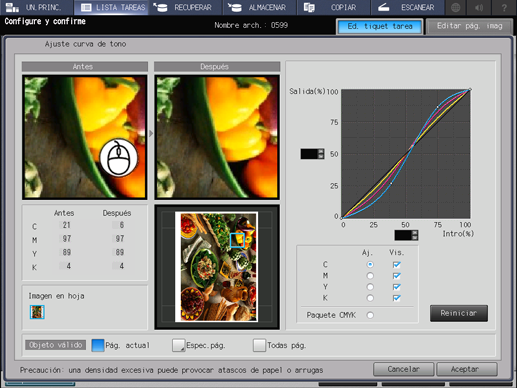Select the Imagen en hoja thumbnail
The width and height of the screenshot is (517, 388).
tap(37, 312)
